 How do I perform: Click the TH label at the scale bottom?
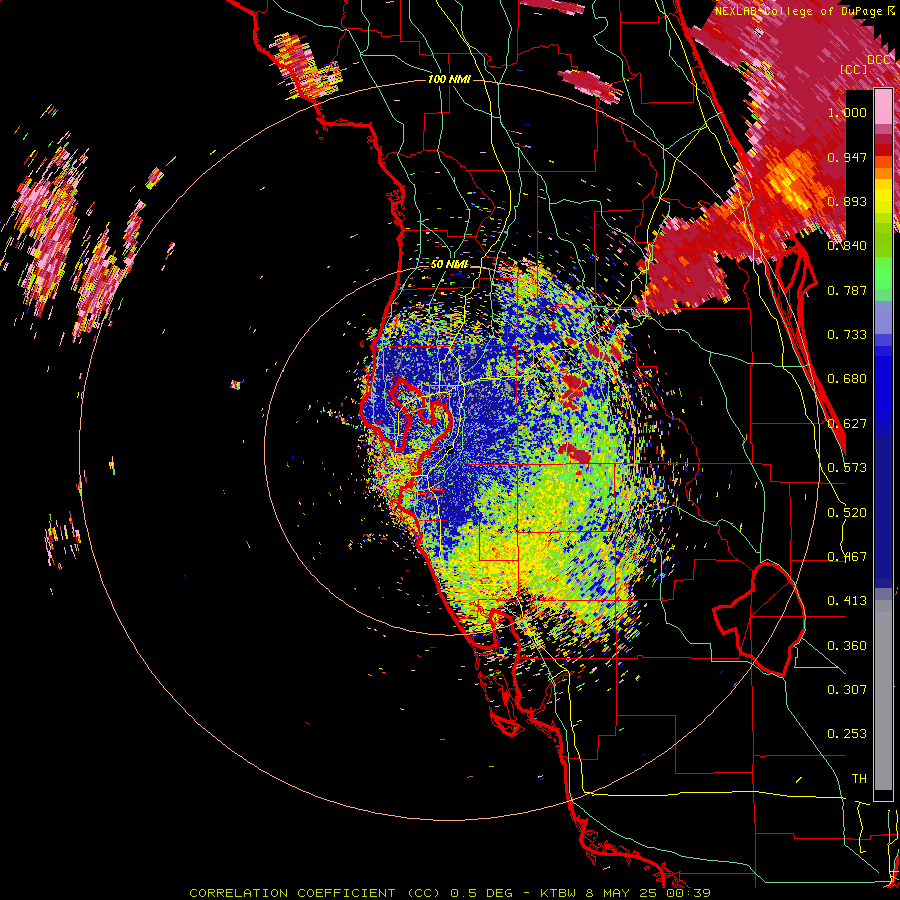tap(859, 779)
